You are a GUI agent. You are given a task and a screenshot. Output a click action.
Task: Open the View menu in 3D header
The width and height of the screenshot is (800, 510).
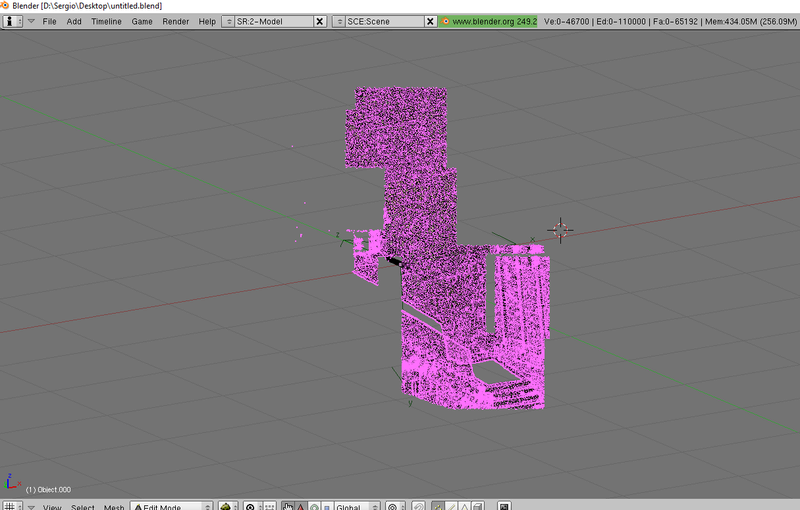tap(52, 507)
